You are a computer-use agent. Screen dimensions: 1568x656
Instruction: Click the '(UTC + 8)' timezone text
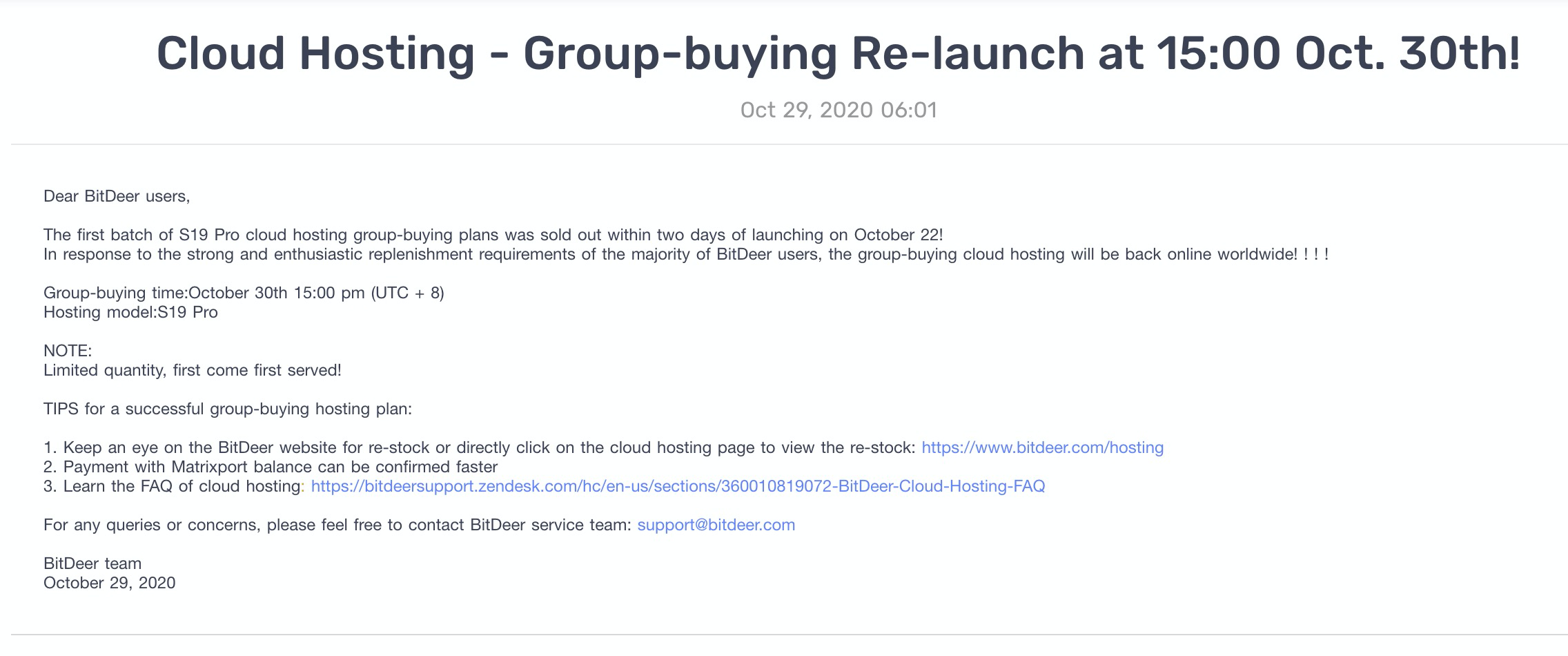click(x=407, y=293)
